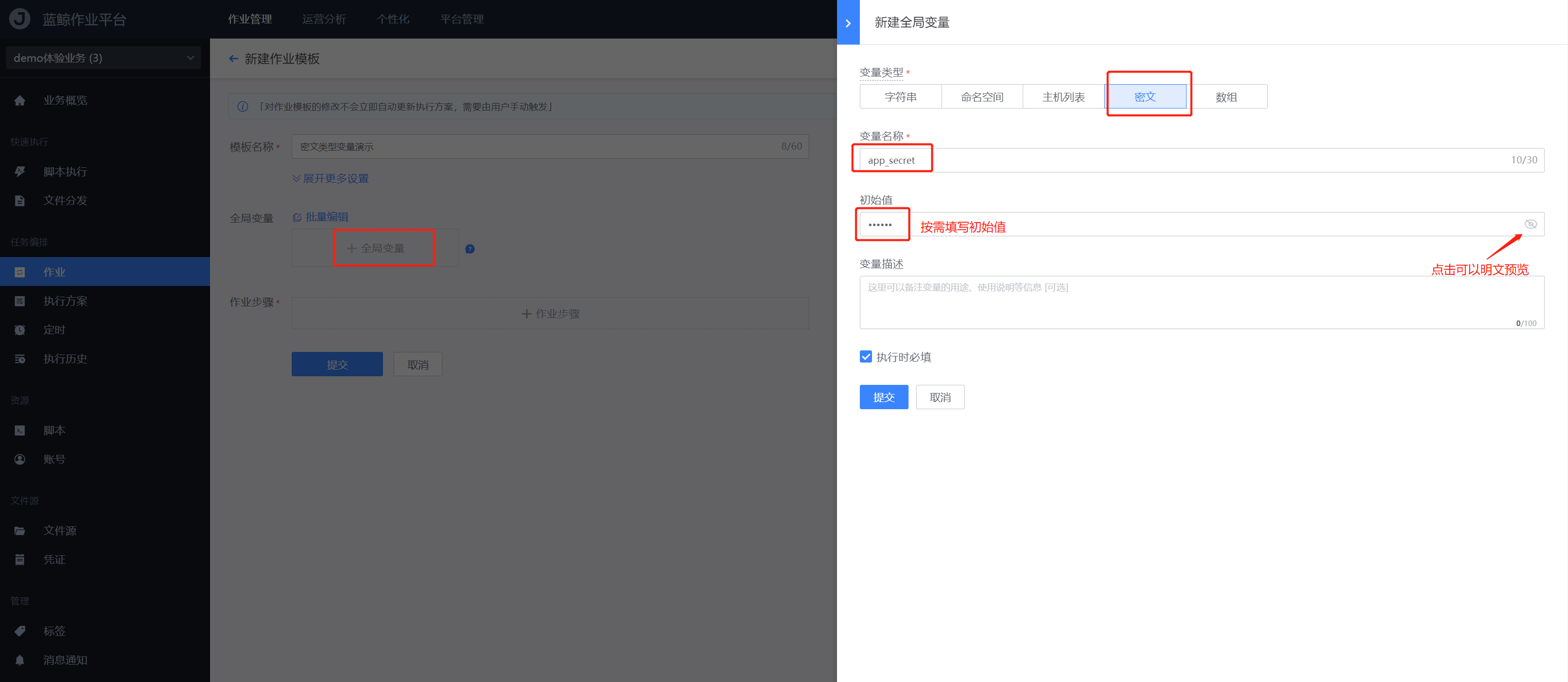This screenshot has height=682, width=1568.
Task: Click the 消息通知 bell icon
Action: tap(19, 660)
